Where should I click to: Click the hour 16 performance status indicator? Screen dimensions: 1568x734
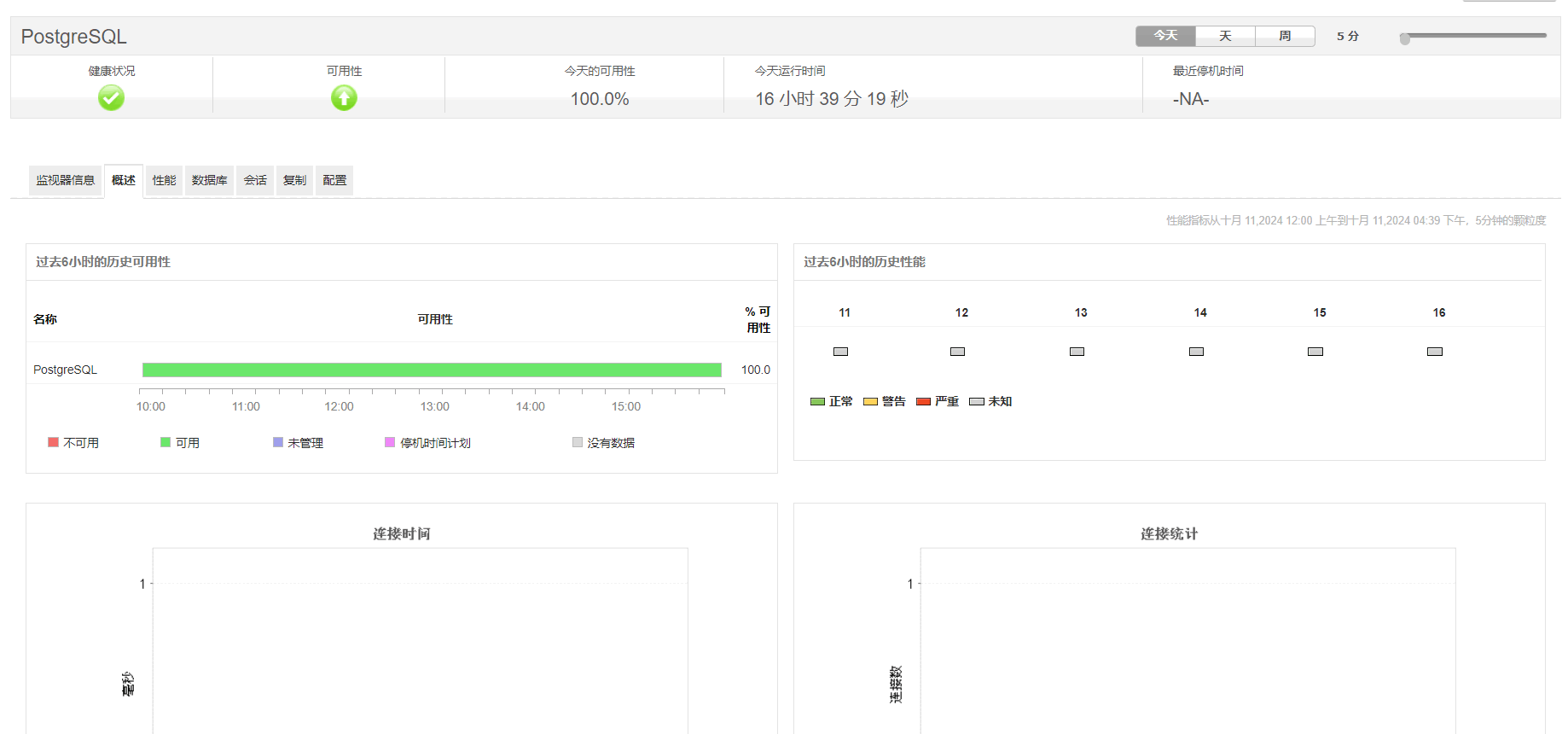click(1435, 352)
